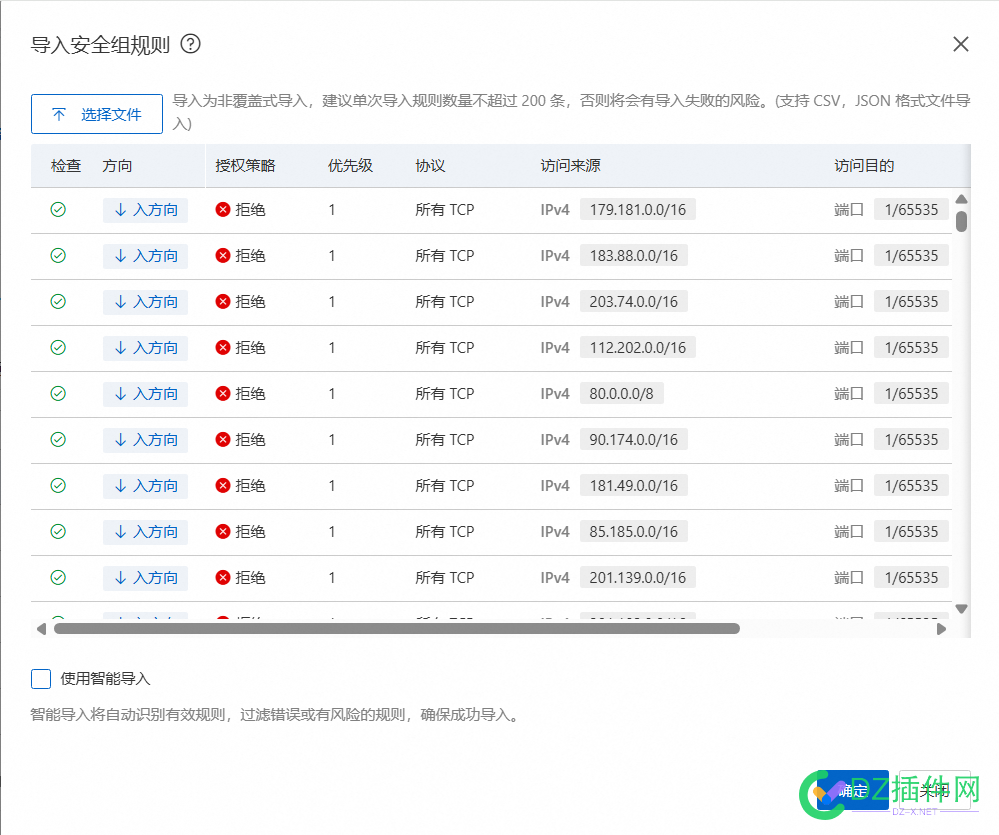This screenshot has width=999, height=835.
Task: Click the horizontal scrollbar below the rule list
Action: [400, 628]
